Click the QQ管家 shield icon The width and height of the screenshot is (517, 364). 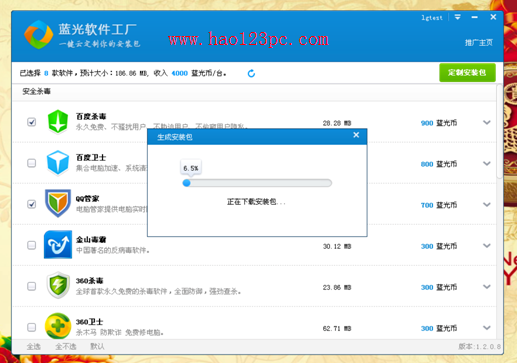coord(58,203)
